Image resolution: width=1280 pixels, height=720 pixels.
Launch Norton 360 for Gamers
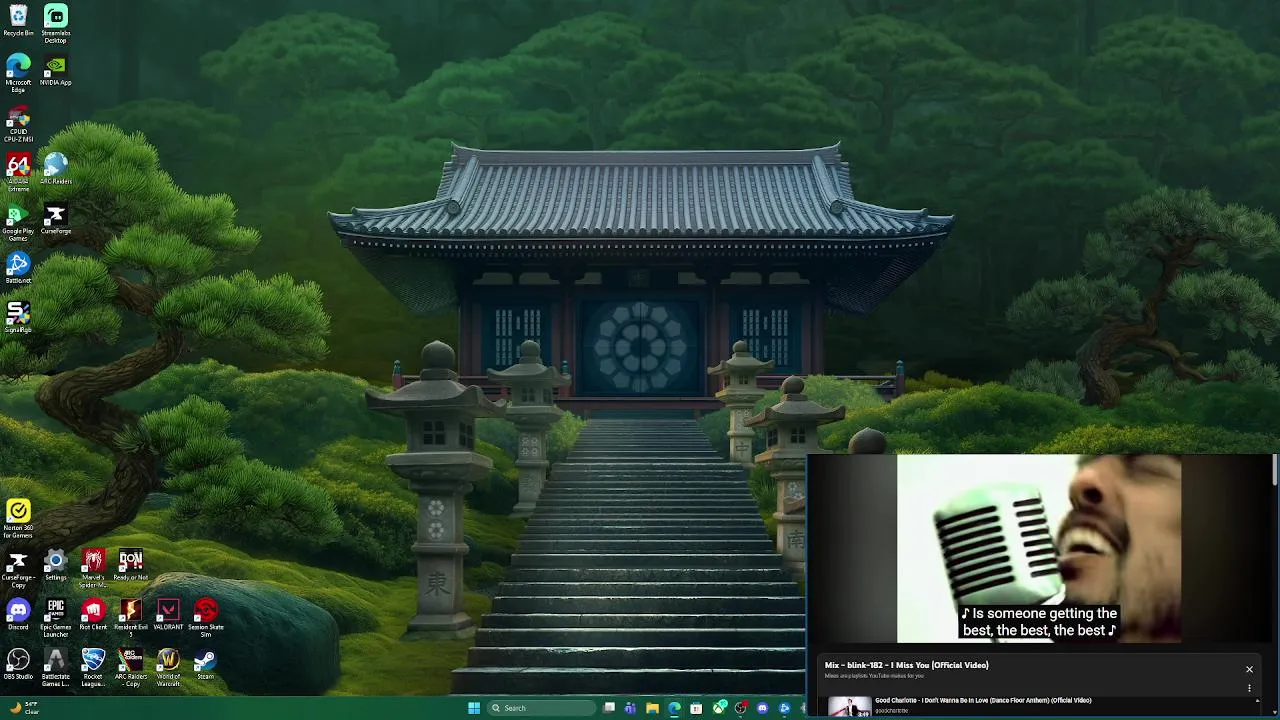(18, 519)
